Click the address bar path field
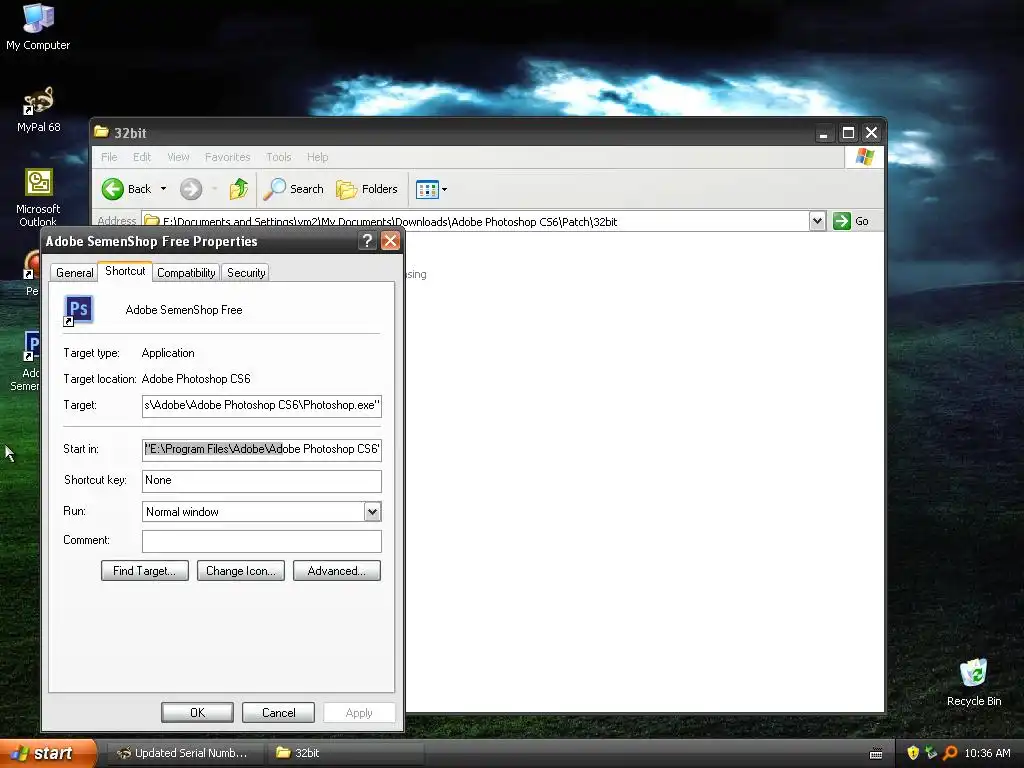 475,221
